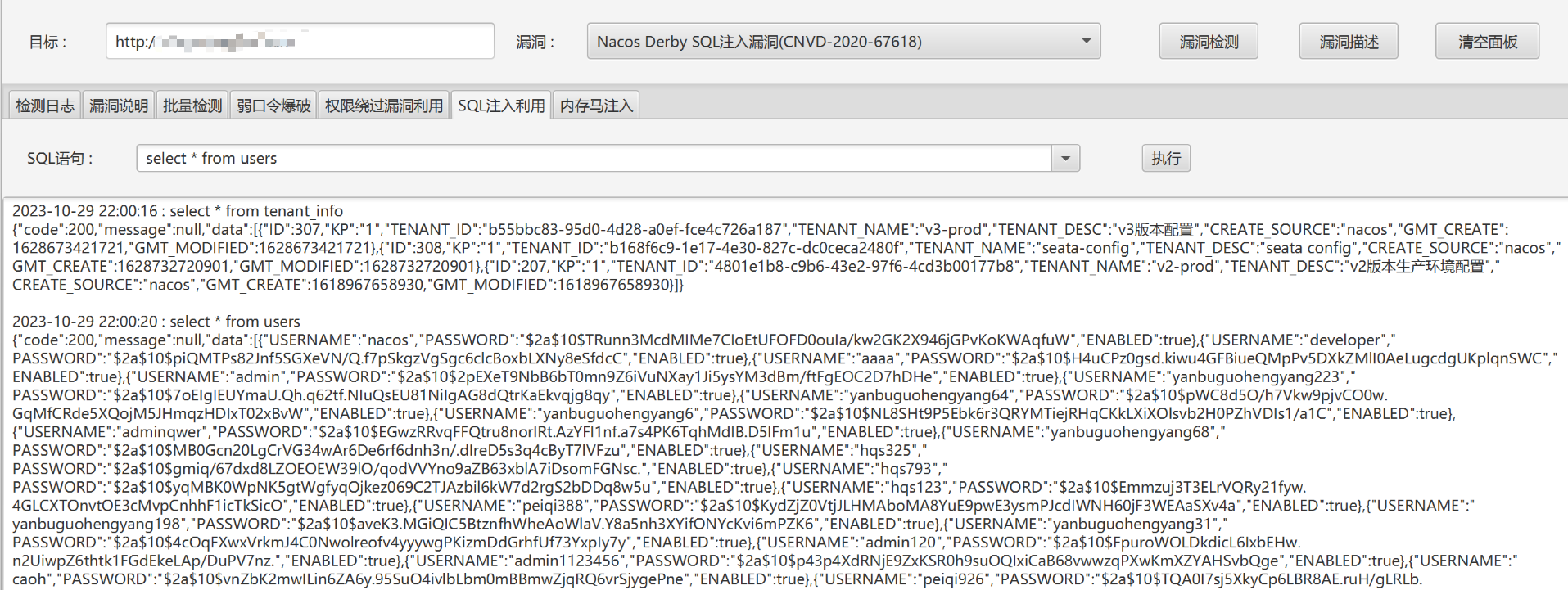The width and height of the screenshot is (1568, 590).
Task: Click the log line '2023-10-29 22:00:20 : select * from users'
Action: [156, 322]
